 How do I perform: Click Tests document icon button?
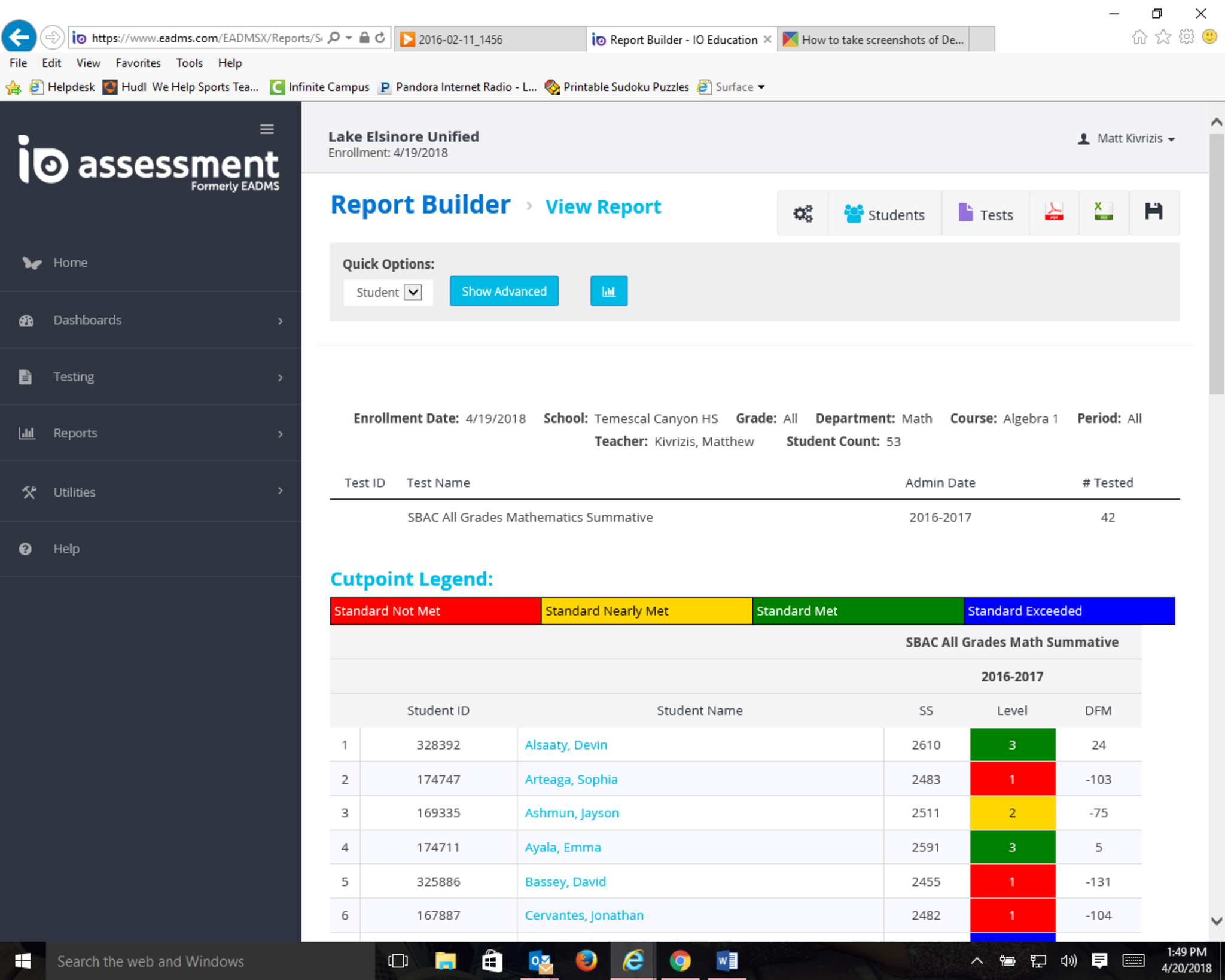pyautogui.click(x=985, y=214)
